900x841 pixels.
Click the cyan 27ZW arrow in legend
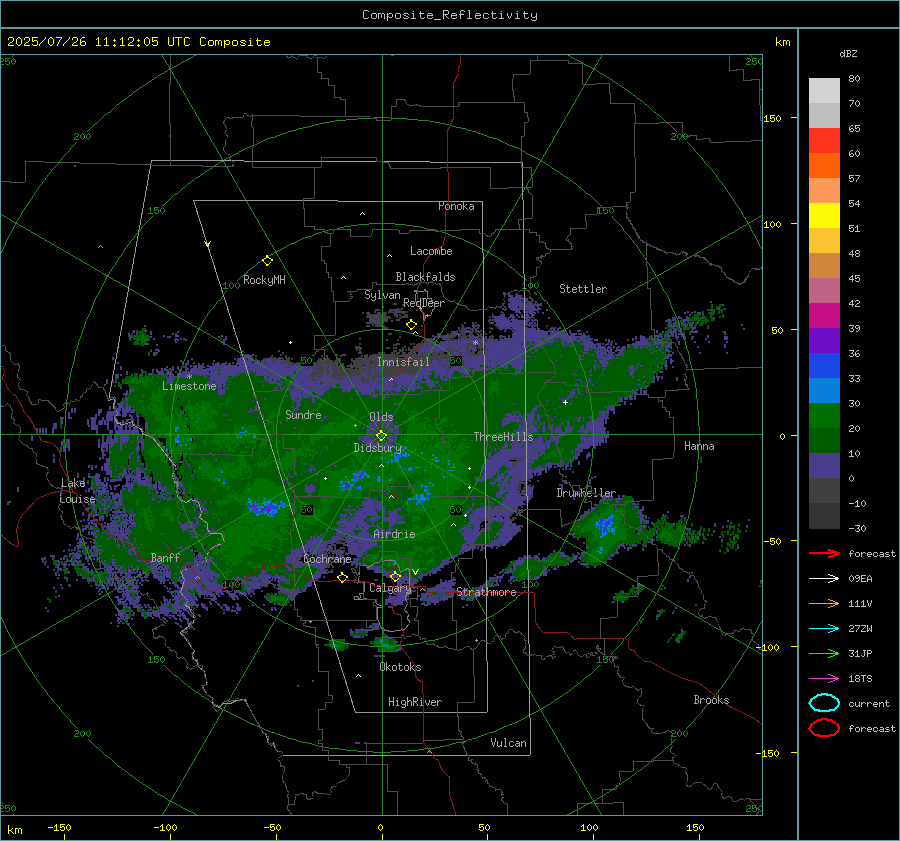[824, 629]
